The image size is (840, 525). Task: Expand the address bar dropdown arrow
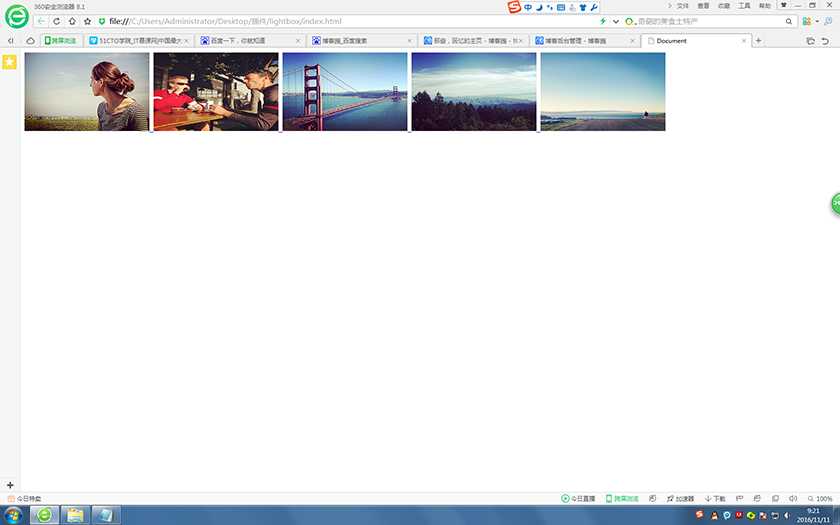tap(615, 21)
